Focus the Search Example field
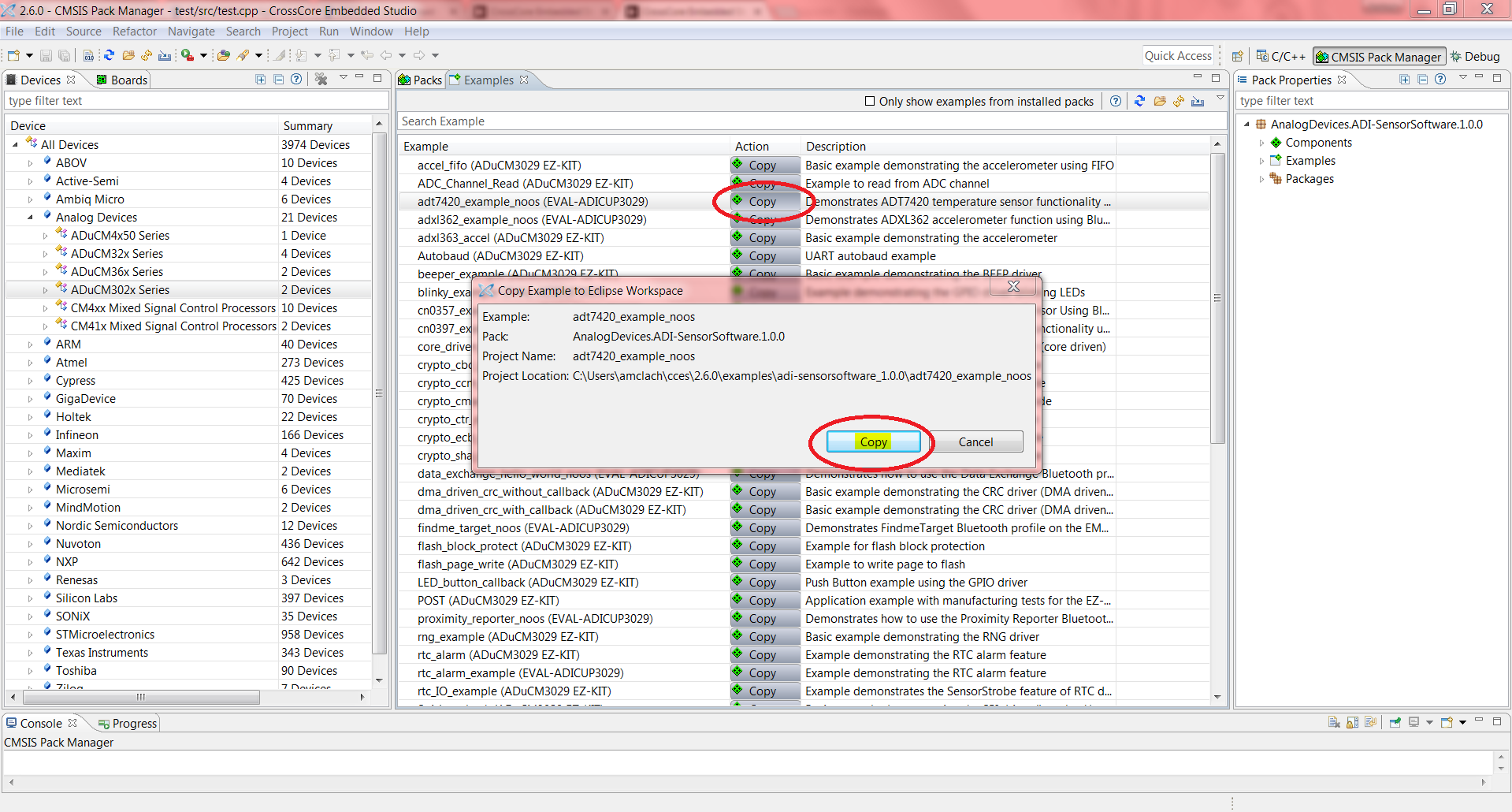The image size is (1512, 812). [x=812, y=121]
